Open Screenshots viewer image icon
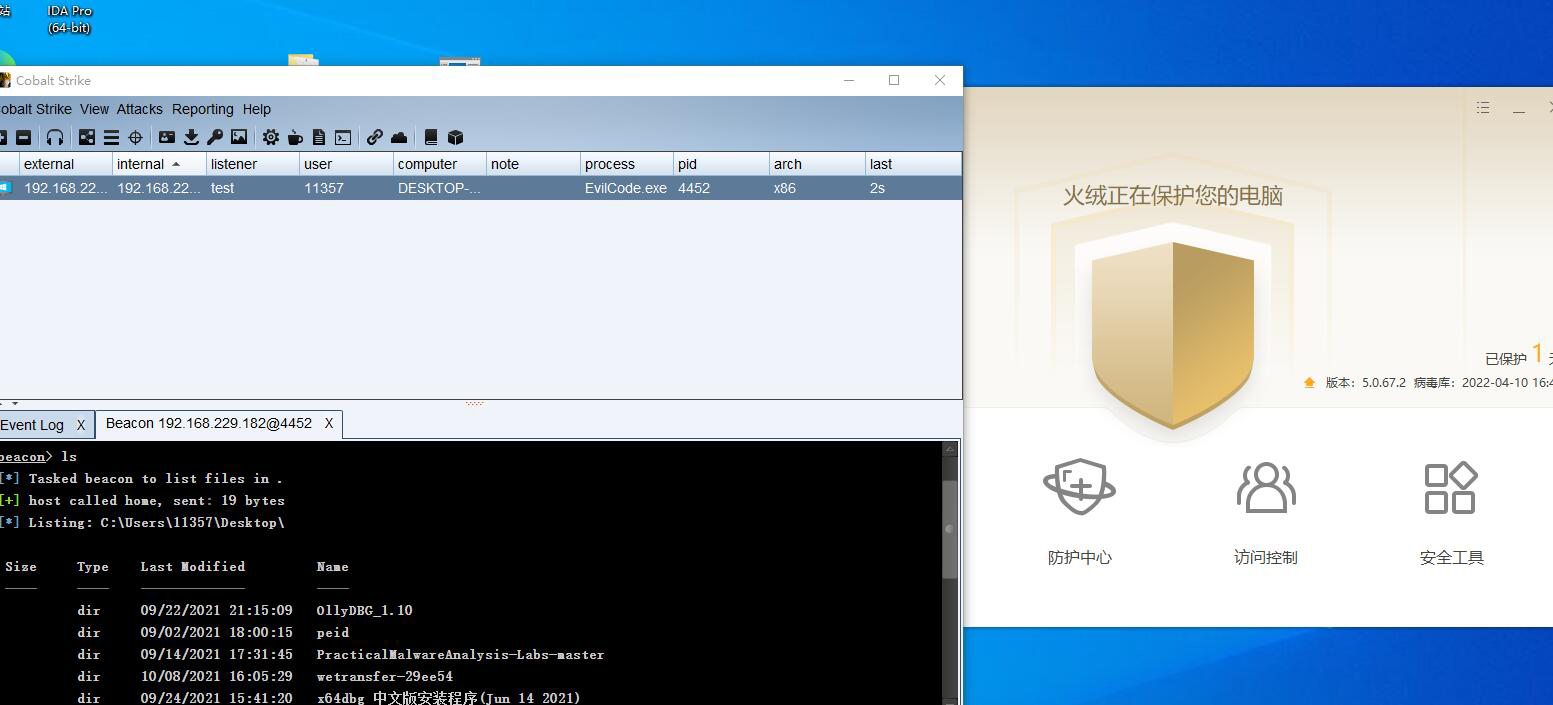Viewport: 1553px width, 705px height. click(x=238, y=137)
